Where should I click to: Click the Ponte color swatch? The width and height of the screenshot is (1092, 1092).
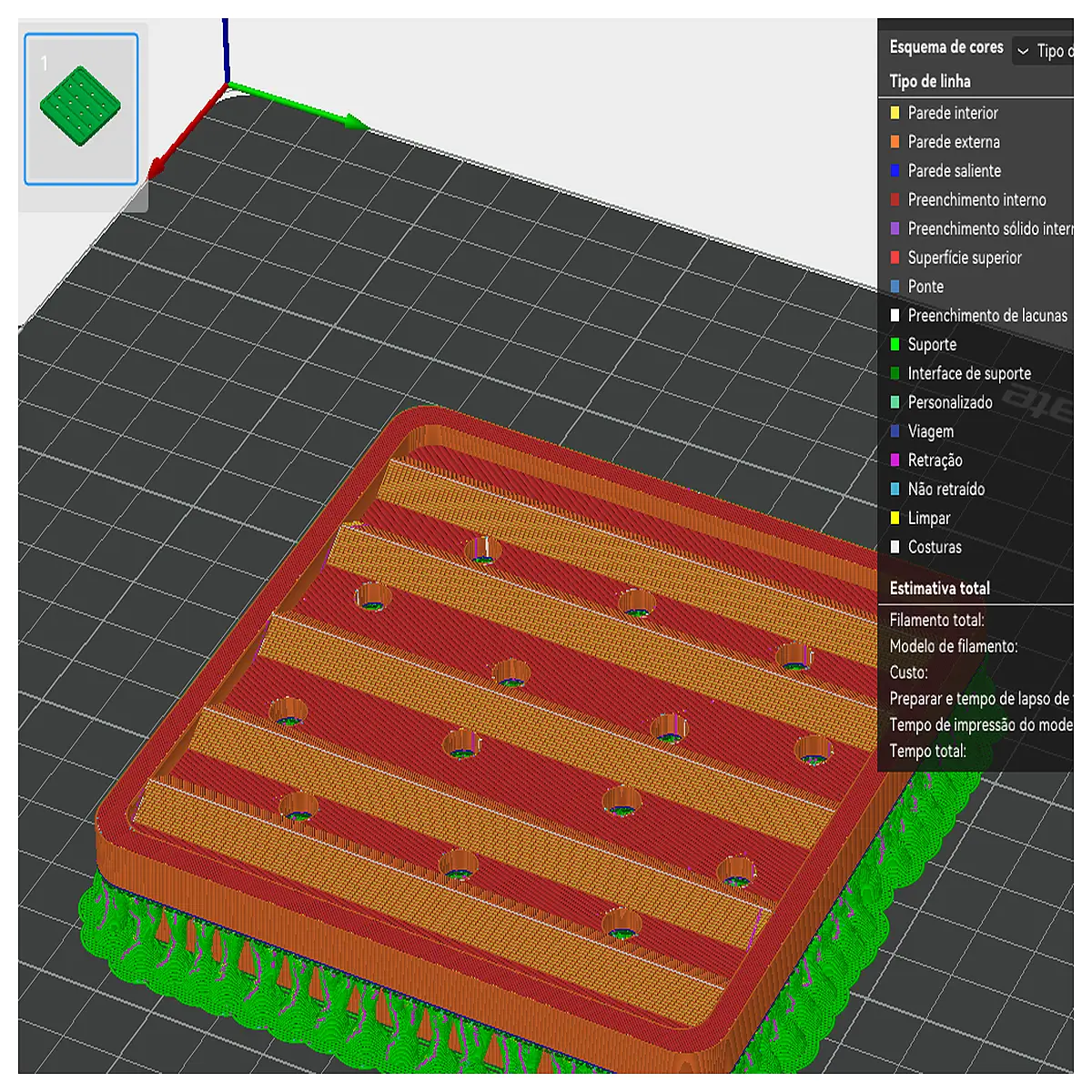pos(895,287)
